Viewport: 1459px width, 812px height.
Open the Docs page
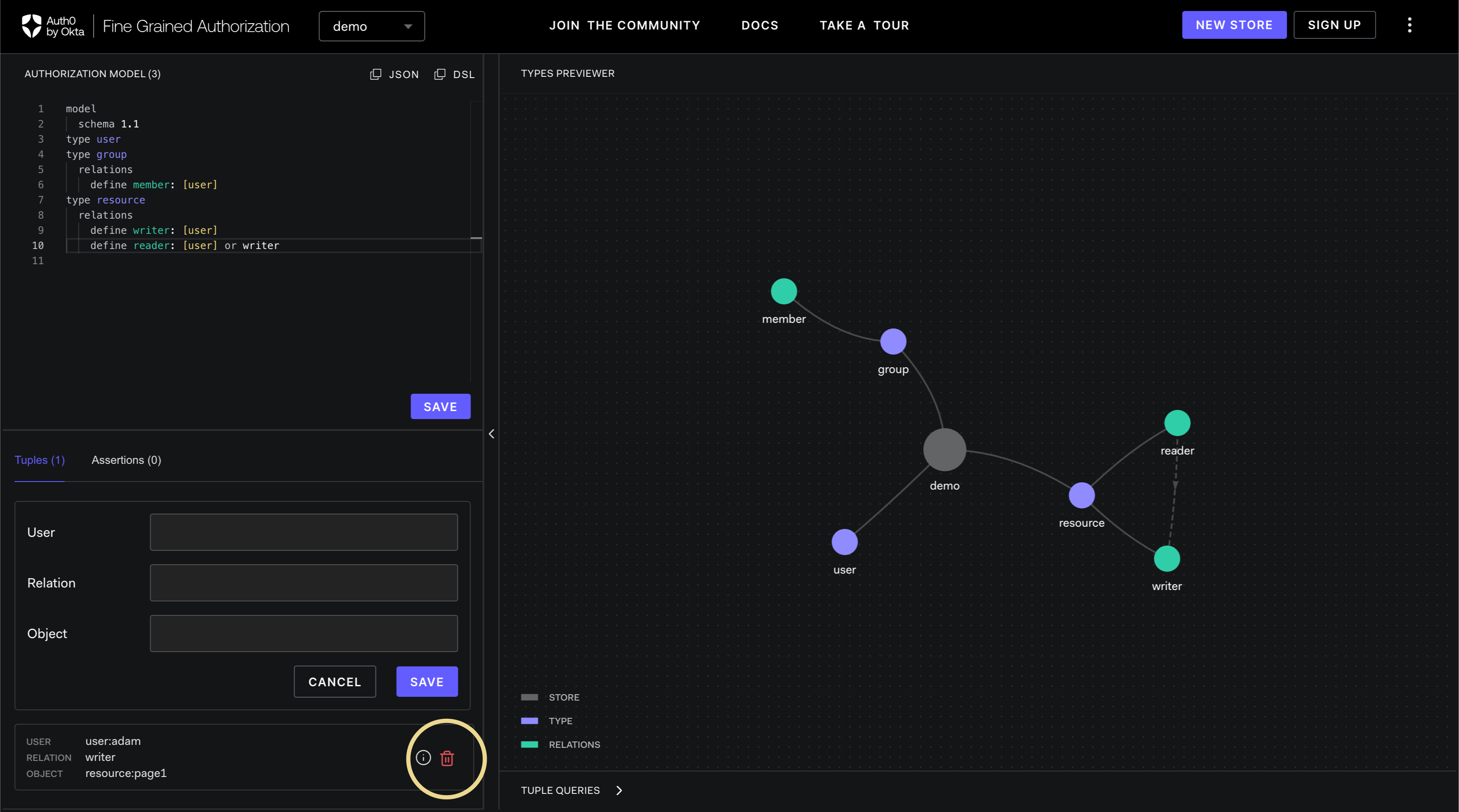tap(760, 25)
